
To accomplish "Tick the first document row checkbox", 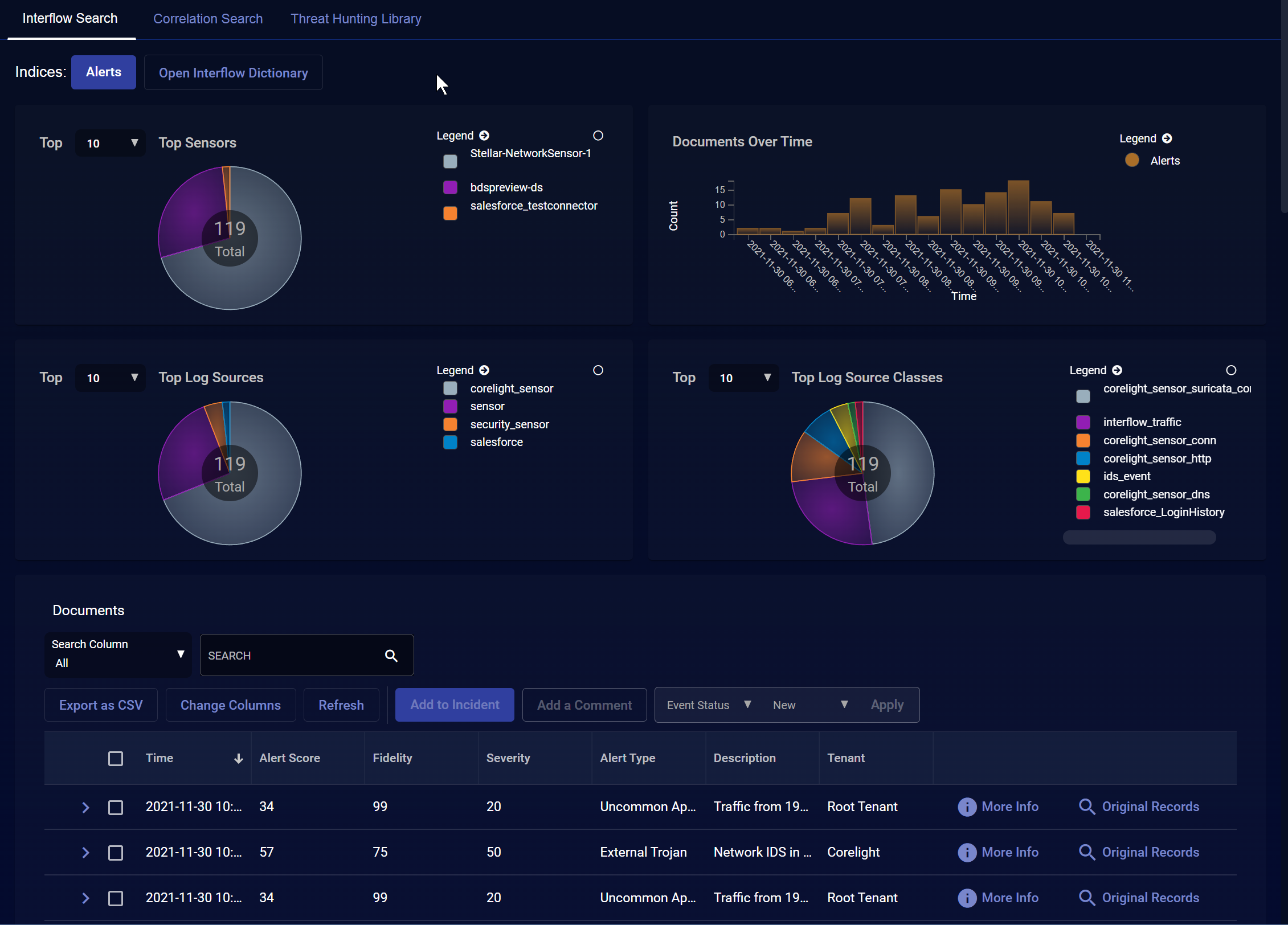I will click(x=116, y=807).
